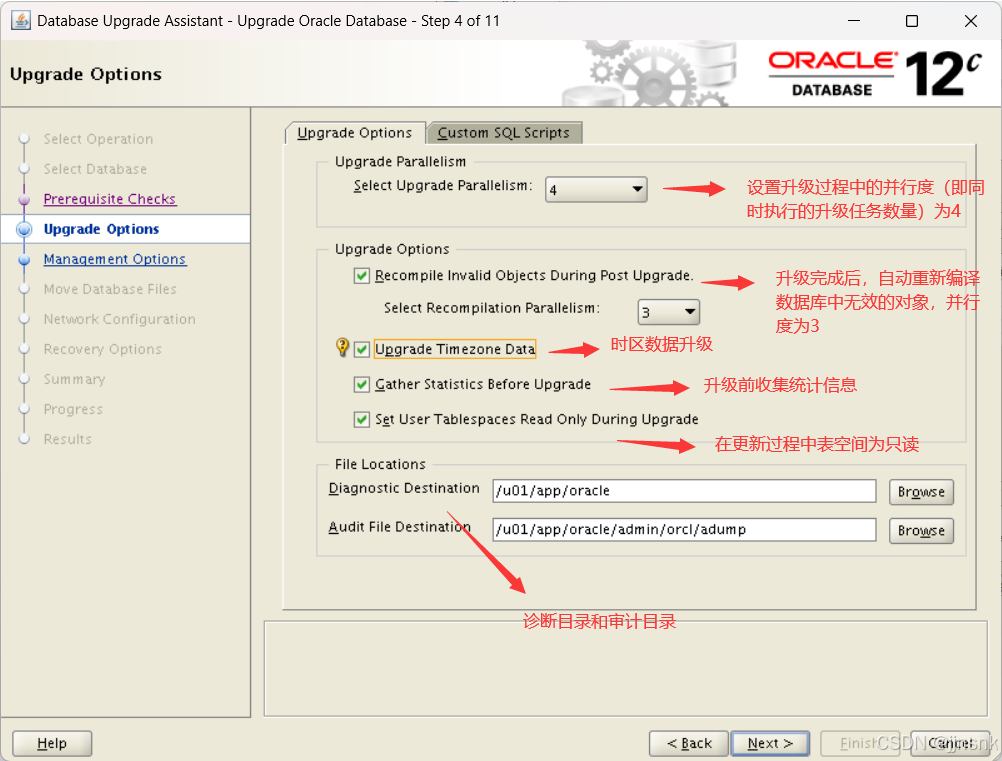This screenshot has height=761, width=1002.
Task: Click the Help button
Action: pos(52,743)
